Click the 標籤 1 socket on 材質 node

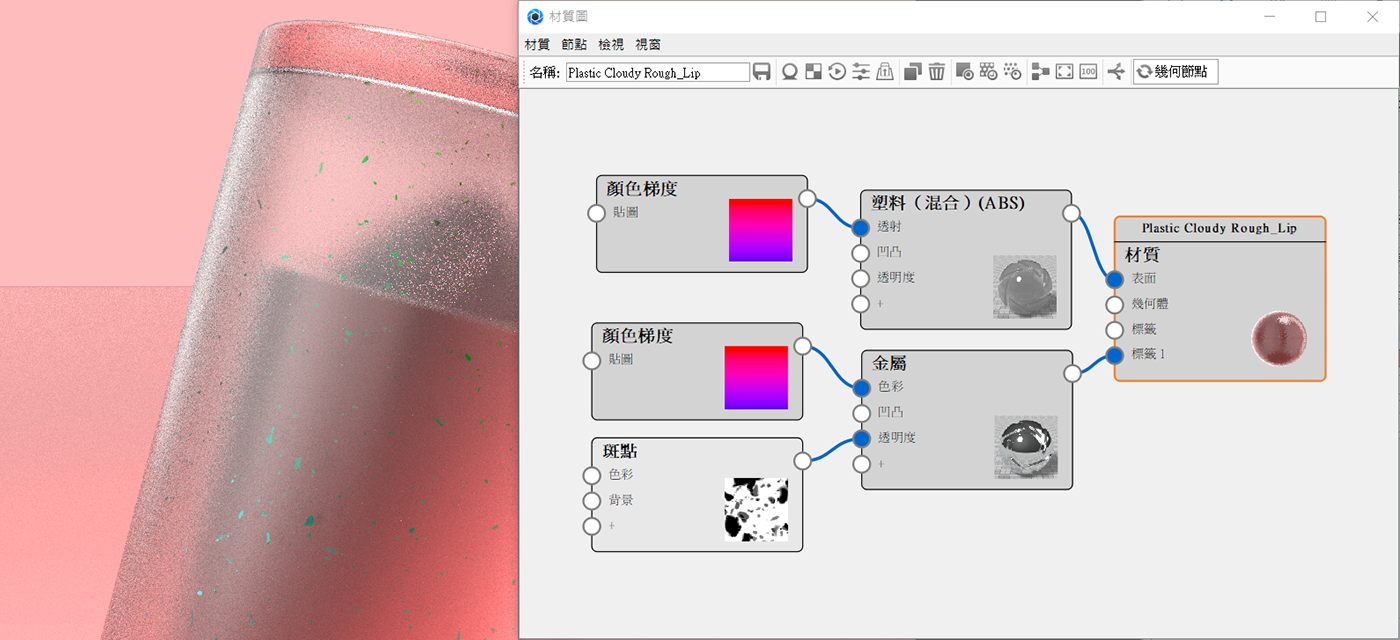pos(1115,355)
